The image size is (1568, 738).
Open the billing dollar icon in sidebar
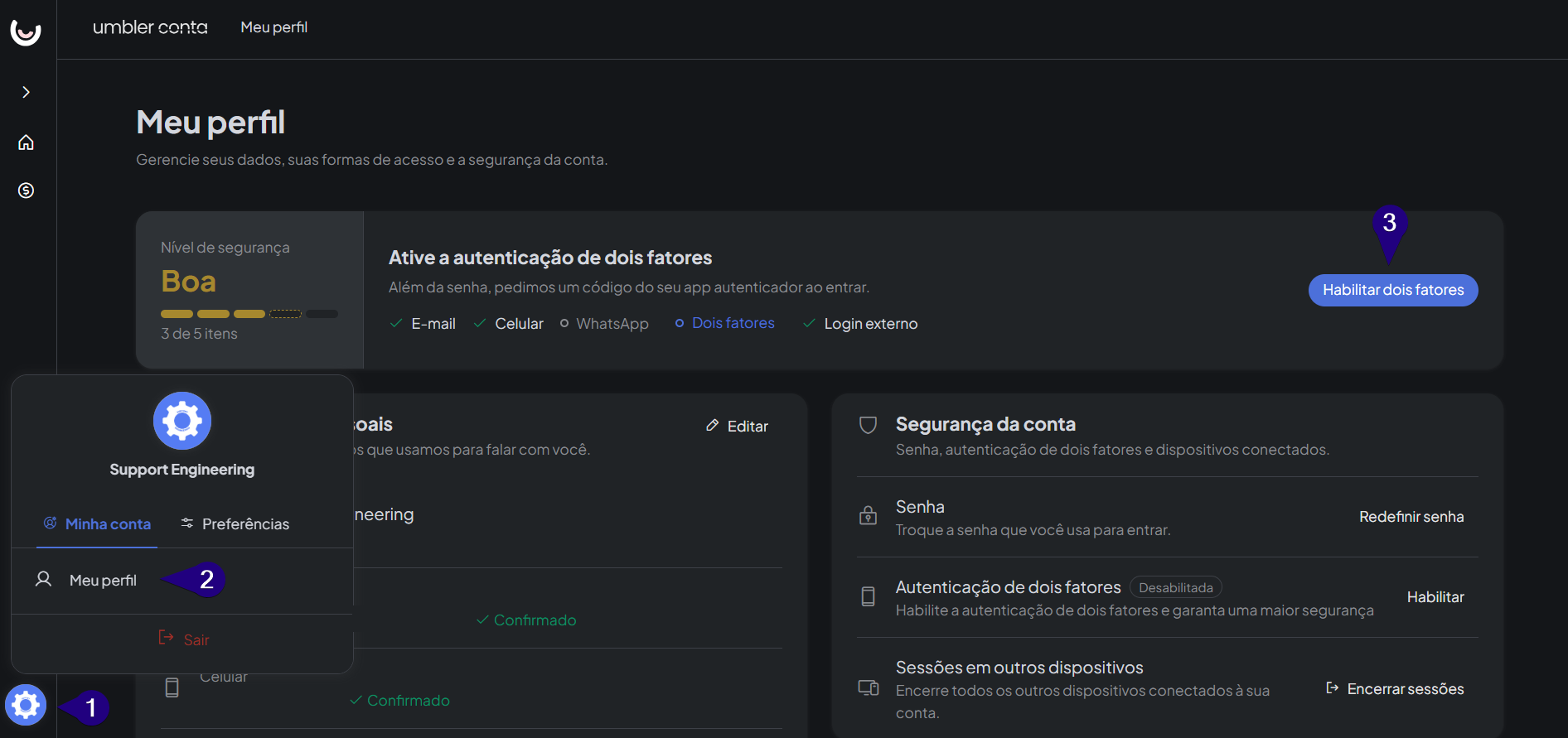[26, 191]
